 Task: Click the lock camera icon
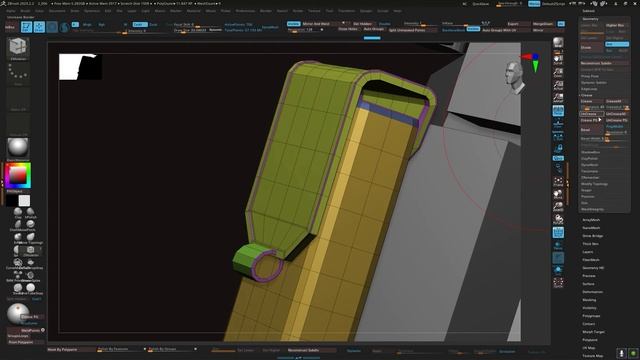pos(558,148)
